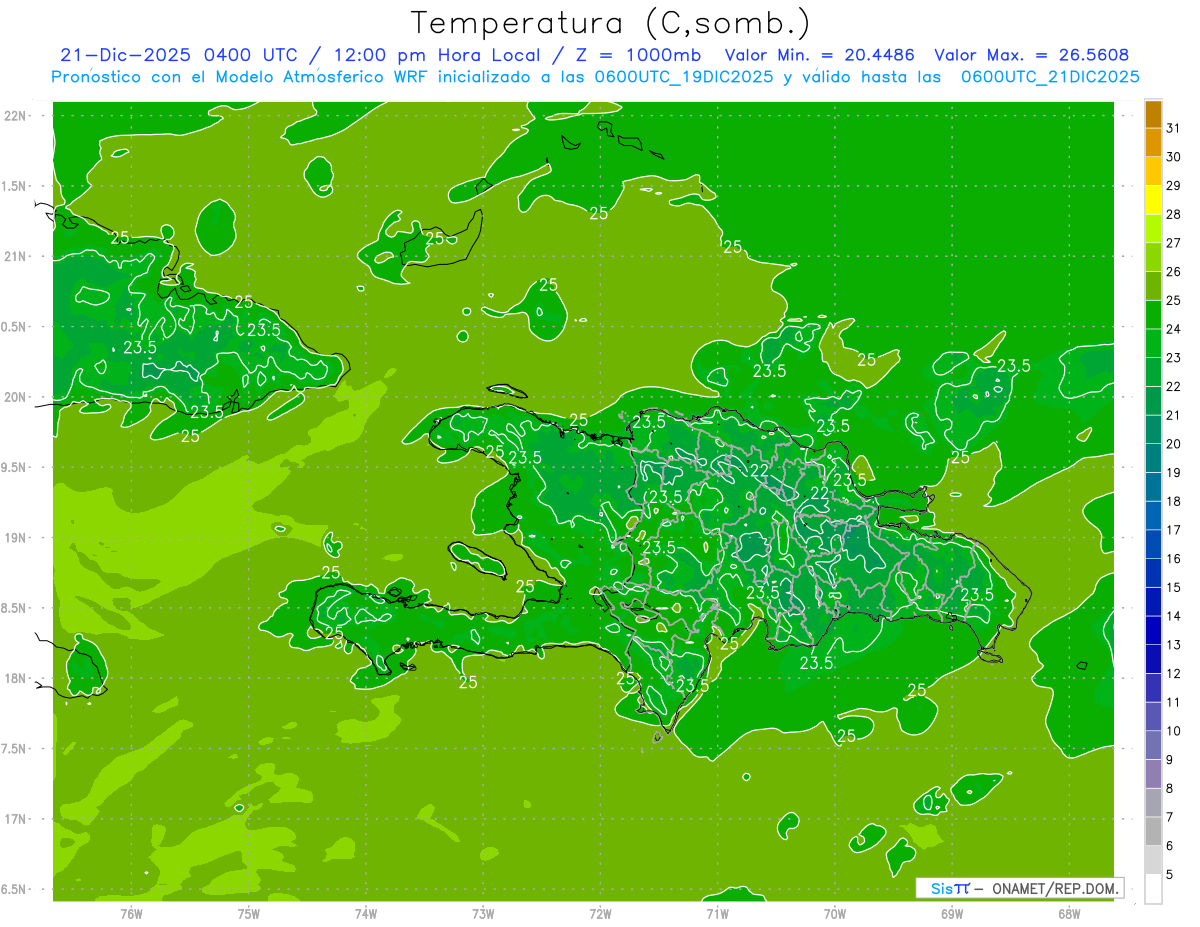
Task: Click the "68W" longitude axis label
Action: coord(1069,914)
